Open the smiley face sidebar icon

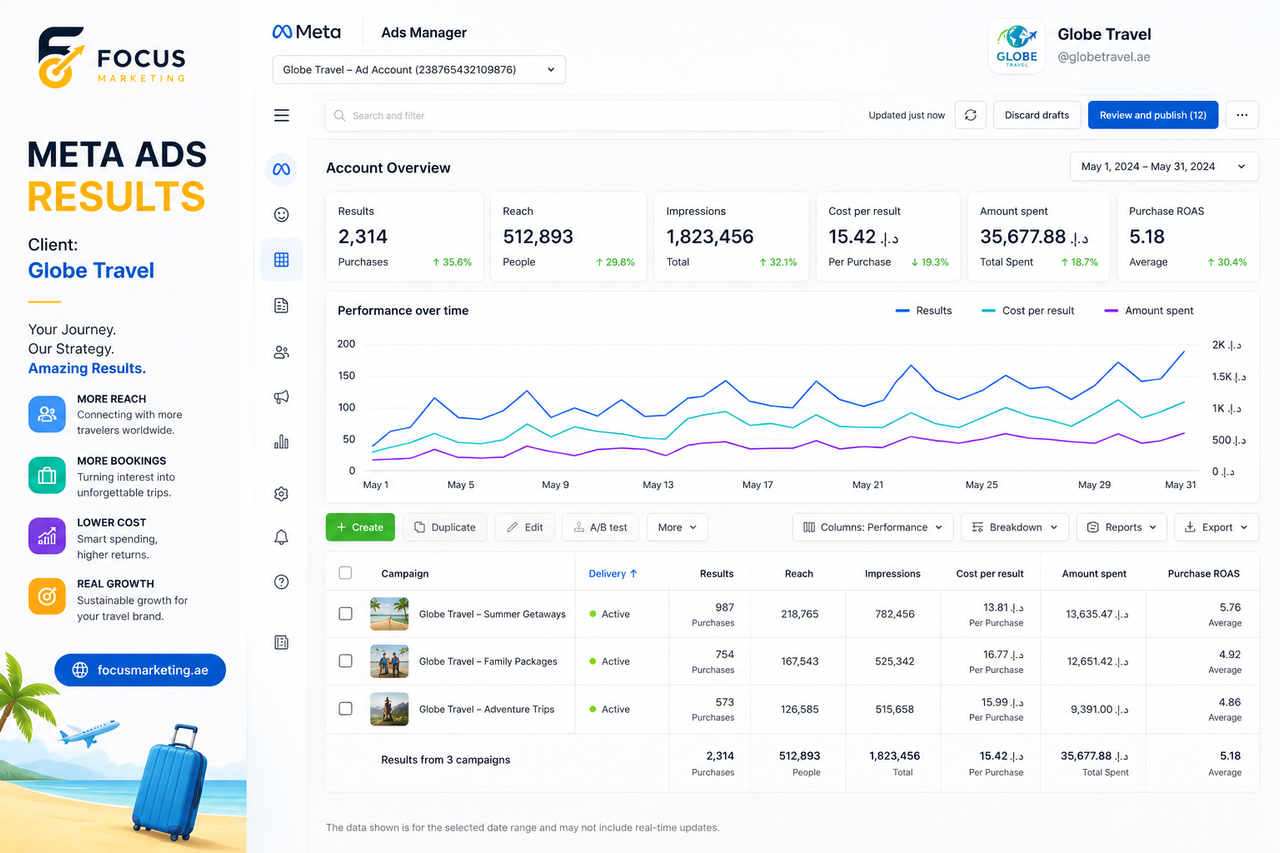(x=281, y=215)
